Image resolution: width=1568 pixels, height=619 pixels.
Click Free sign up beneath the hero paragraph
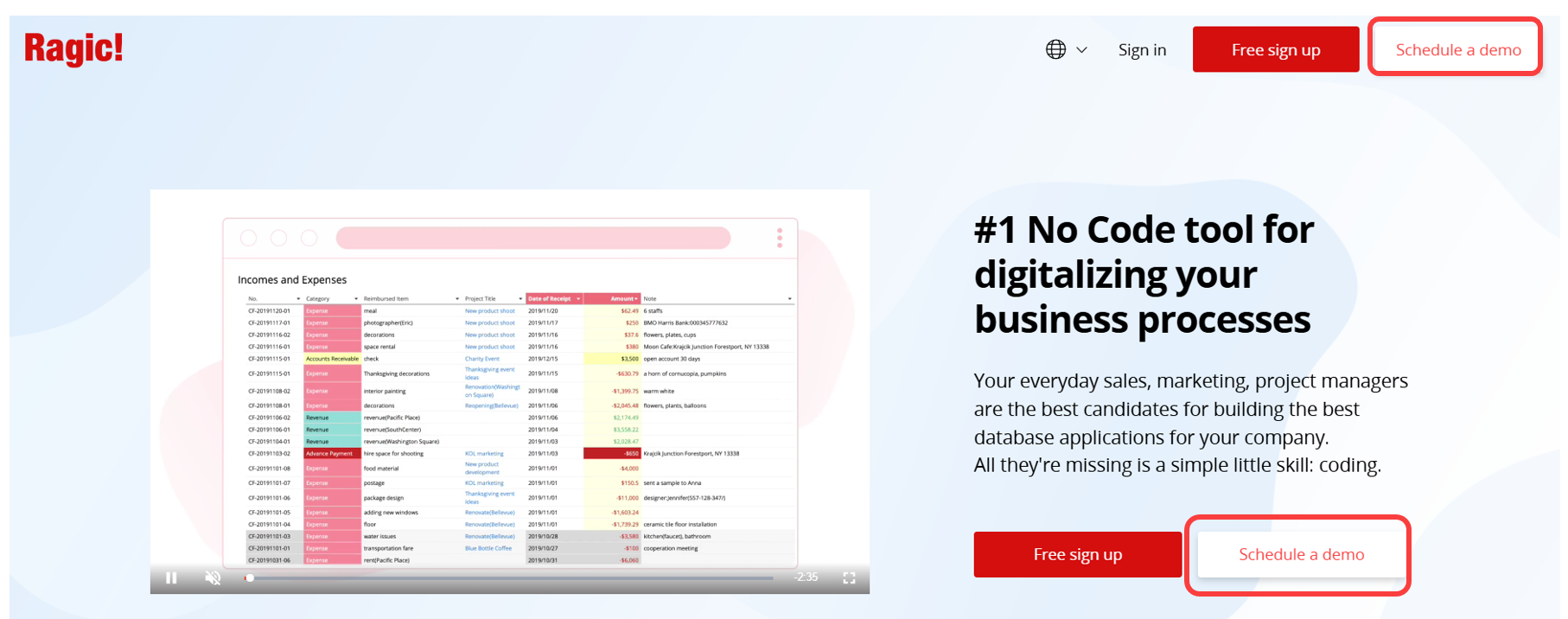pos(1078,554)
